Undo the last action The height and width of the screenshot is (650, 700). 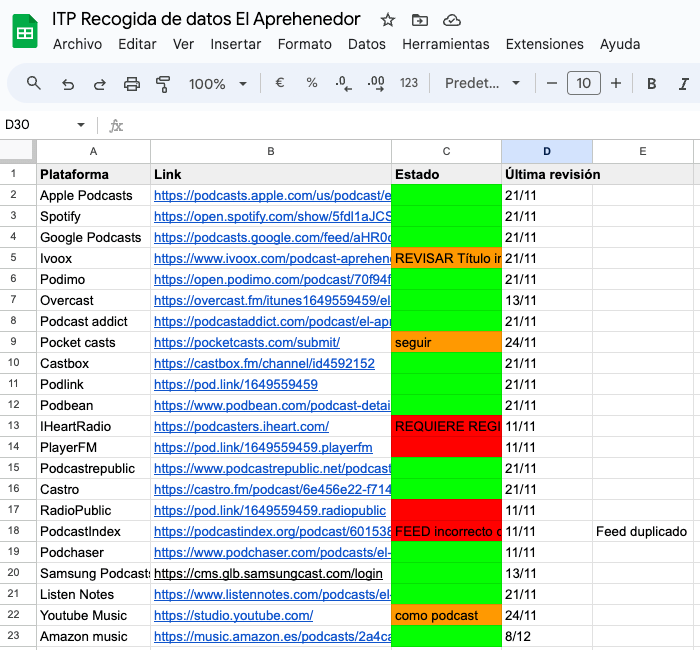pos(68,83)
